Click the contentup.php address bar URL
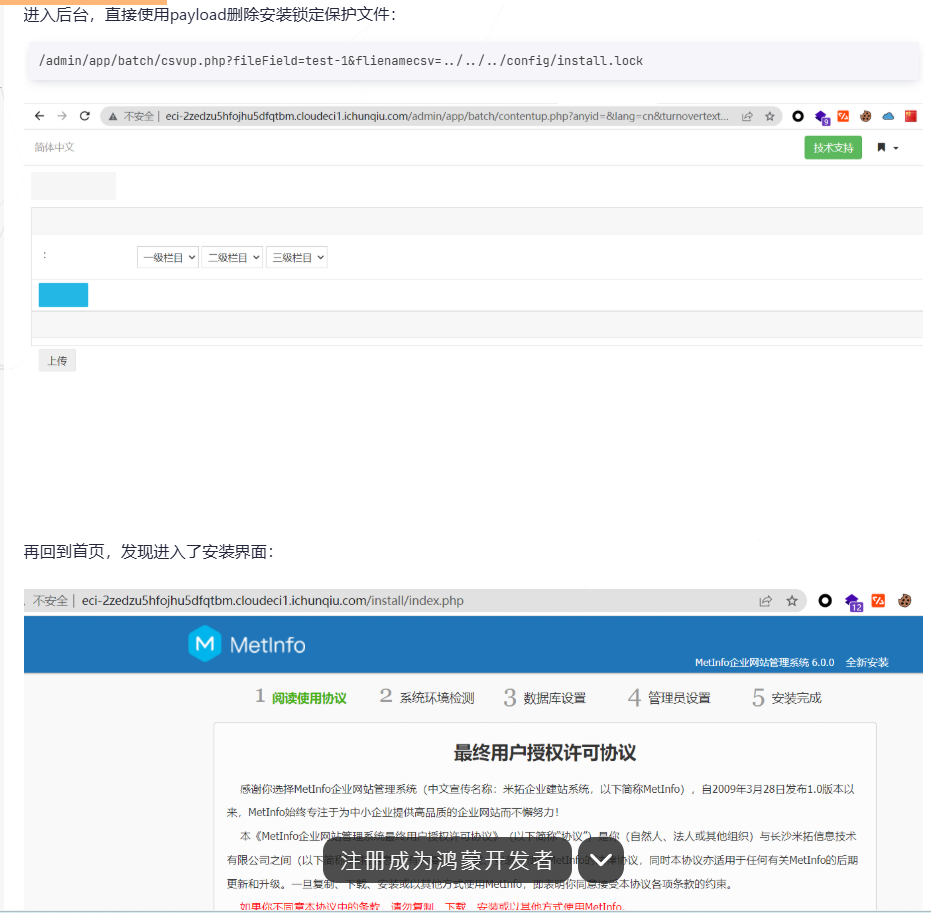The height and width of the screenshot is (913, 931). pyautogui.click(x=446, y=116)
